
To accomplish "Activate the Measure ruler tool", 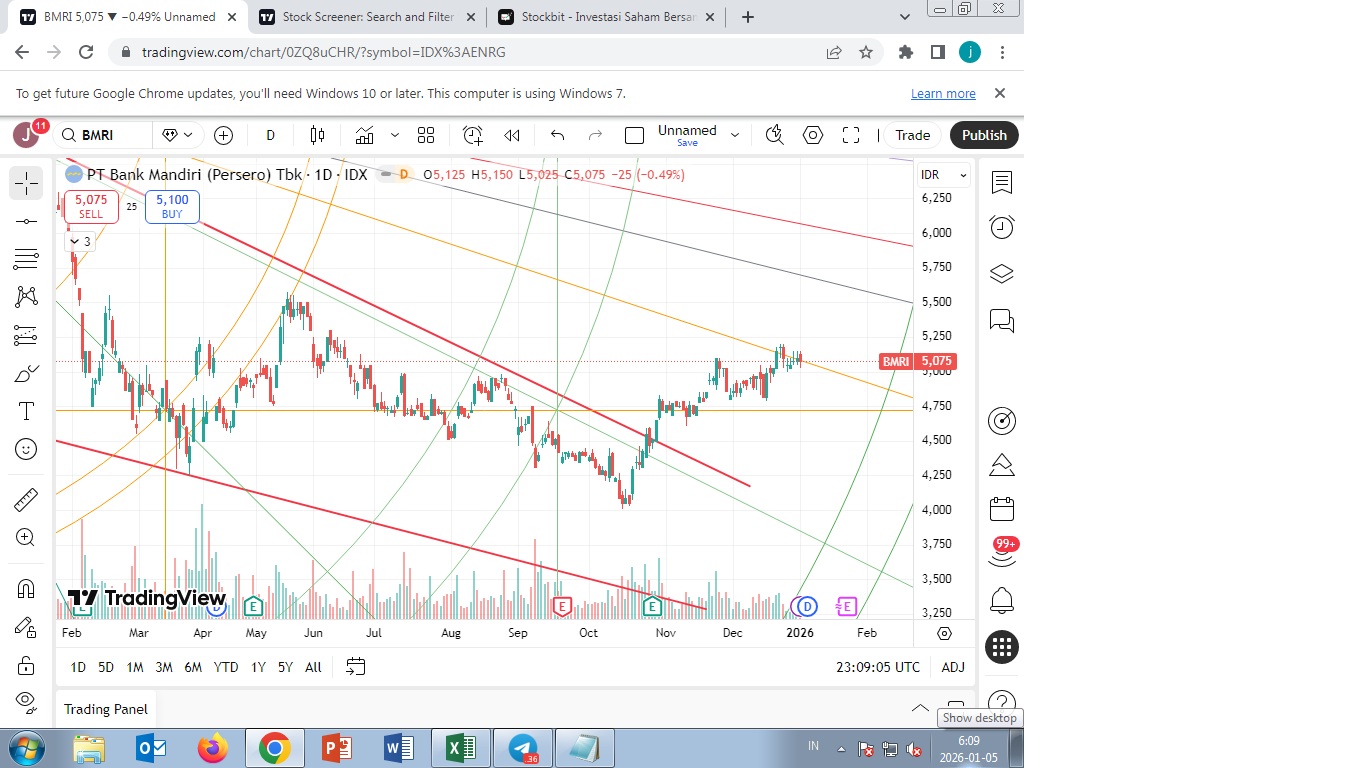I will (26, 499).
